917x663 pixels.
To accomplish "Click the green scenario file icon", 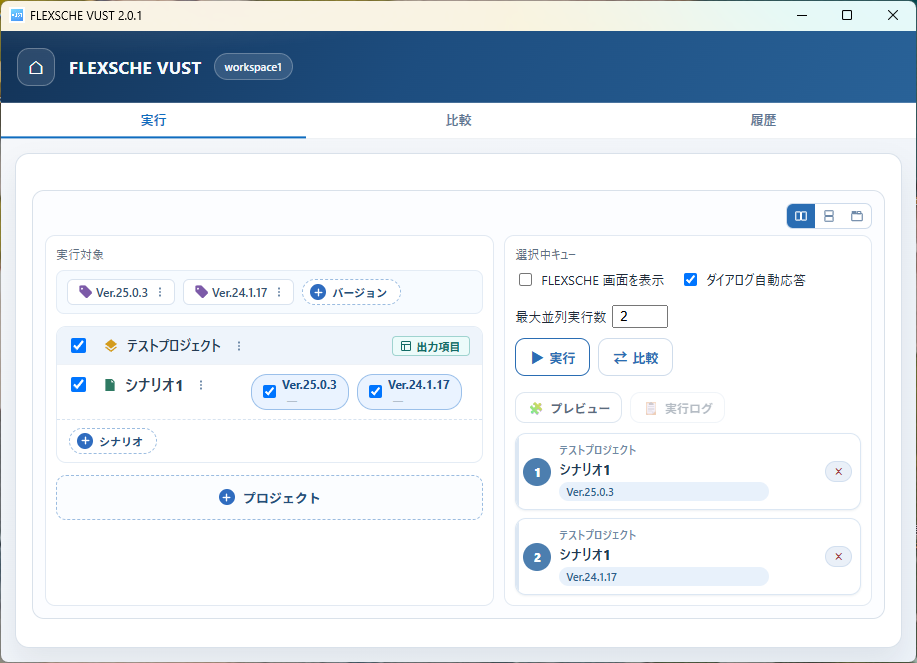I will click(109, 385).
